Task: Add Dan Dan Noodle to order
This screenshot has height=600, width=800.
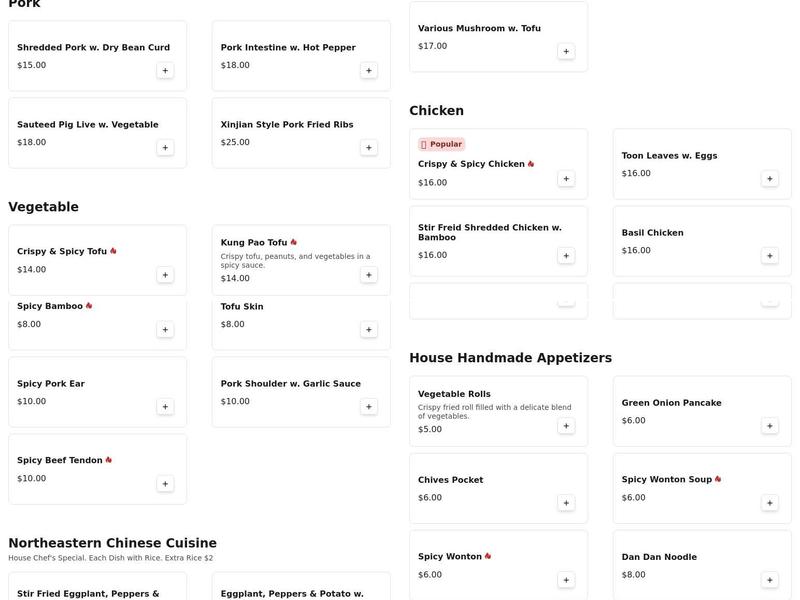Action: (x=768, y=578)
